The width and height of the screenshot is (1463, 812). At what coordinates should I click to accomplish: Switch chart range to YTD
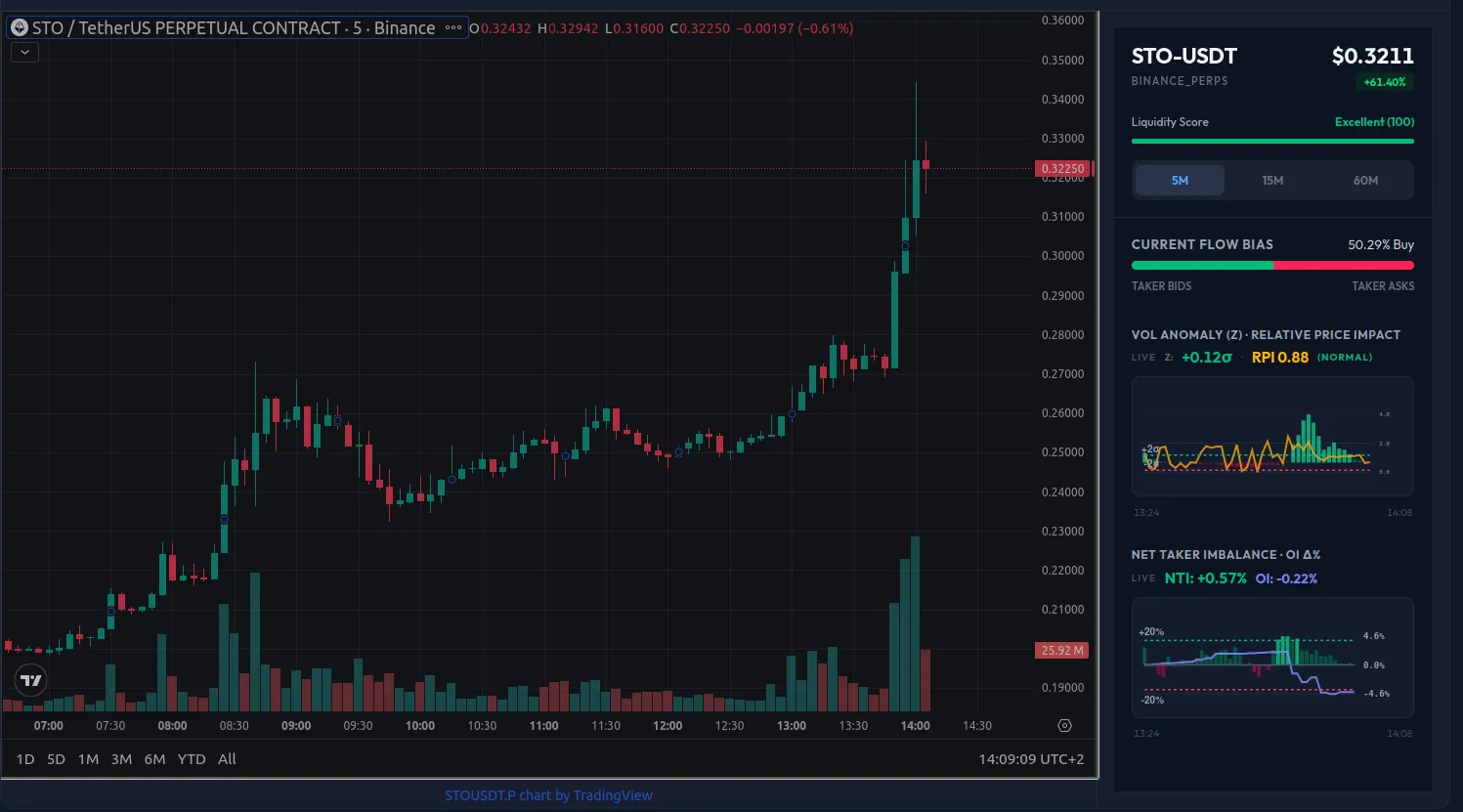pyautogui.click(x=192, y=758)
